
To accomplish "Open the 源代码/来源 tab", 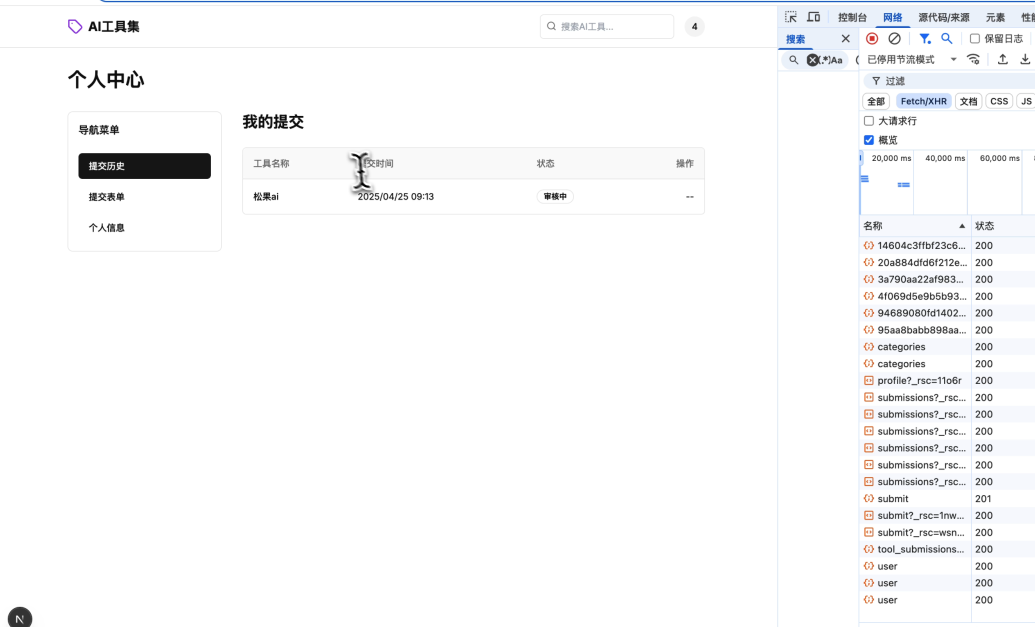I will click(x=943, y=17).
